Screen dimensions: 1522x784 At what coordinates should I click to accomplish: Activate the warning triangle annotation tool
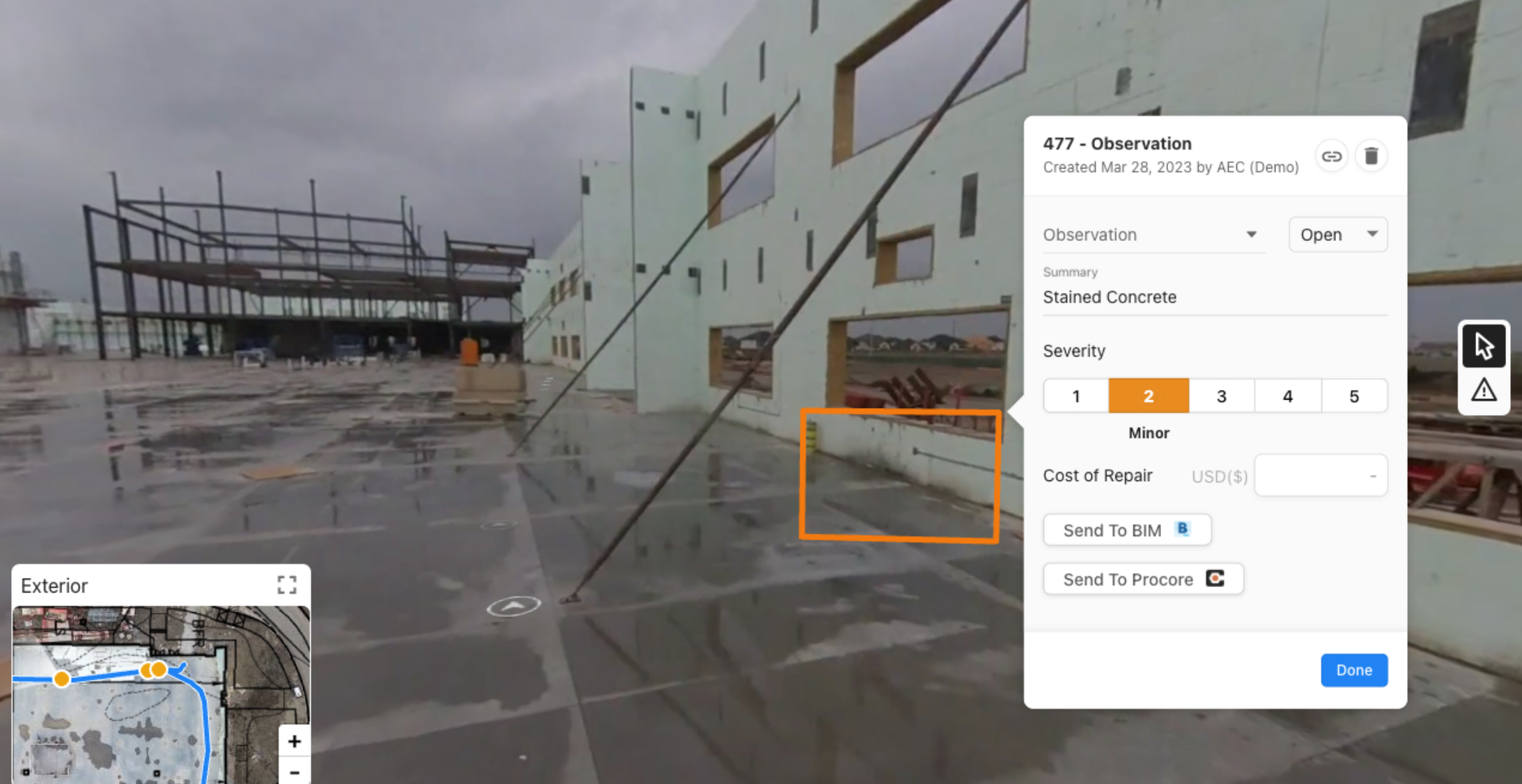(1484, 390)
